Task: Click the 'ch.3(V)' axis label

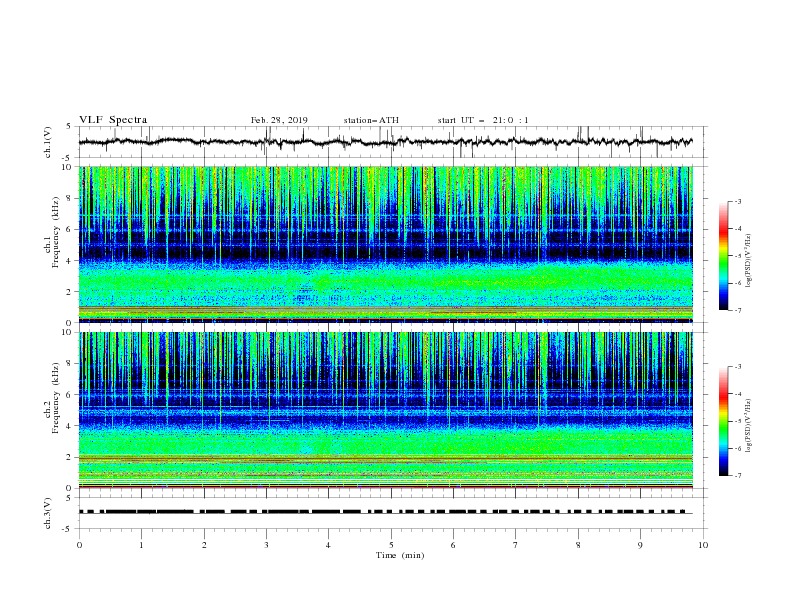Action: point(48,513)
